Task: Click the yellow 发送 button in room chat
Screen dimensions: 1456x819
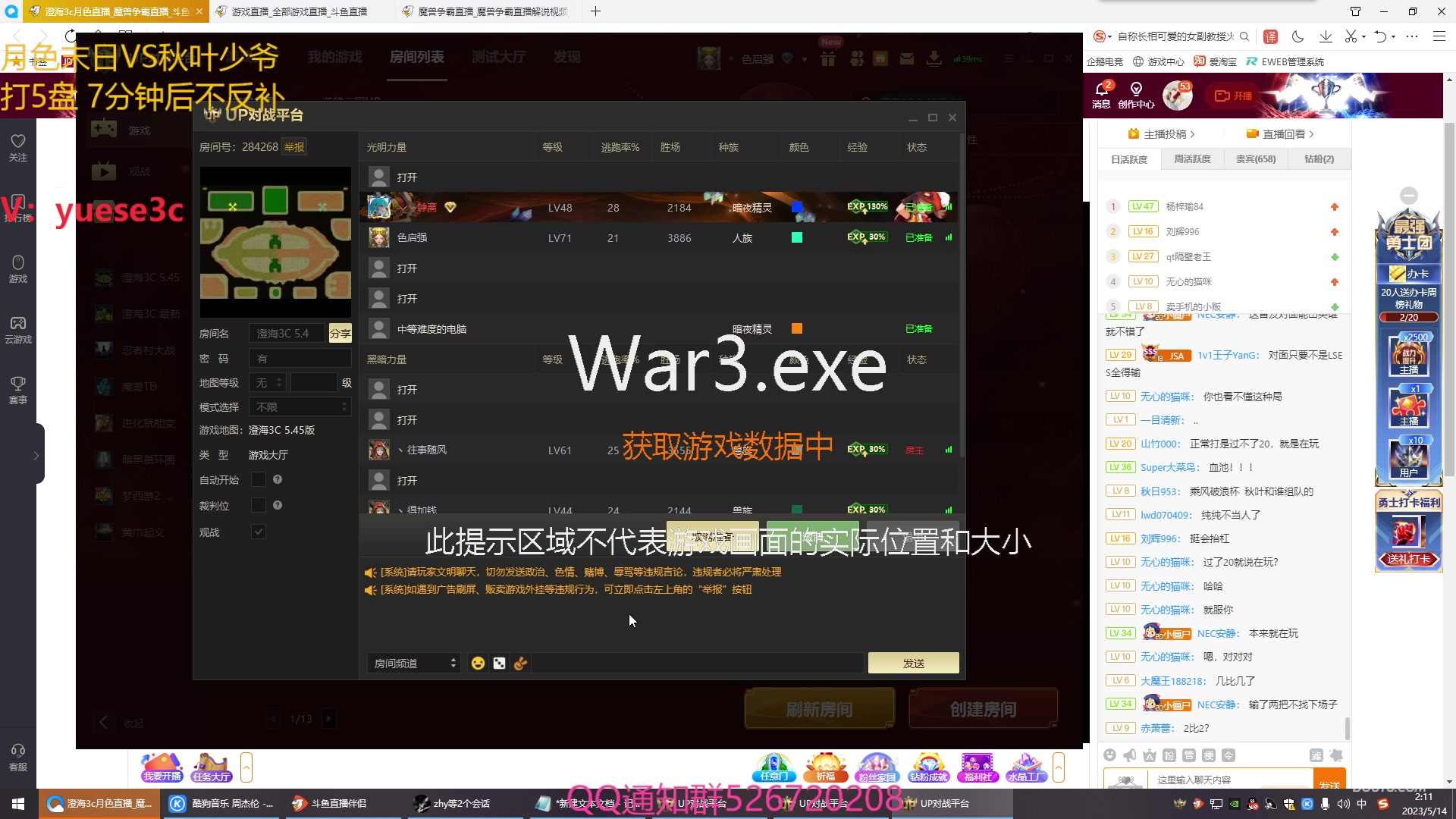Action: pyautogui.click(x=913, y=664)
